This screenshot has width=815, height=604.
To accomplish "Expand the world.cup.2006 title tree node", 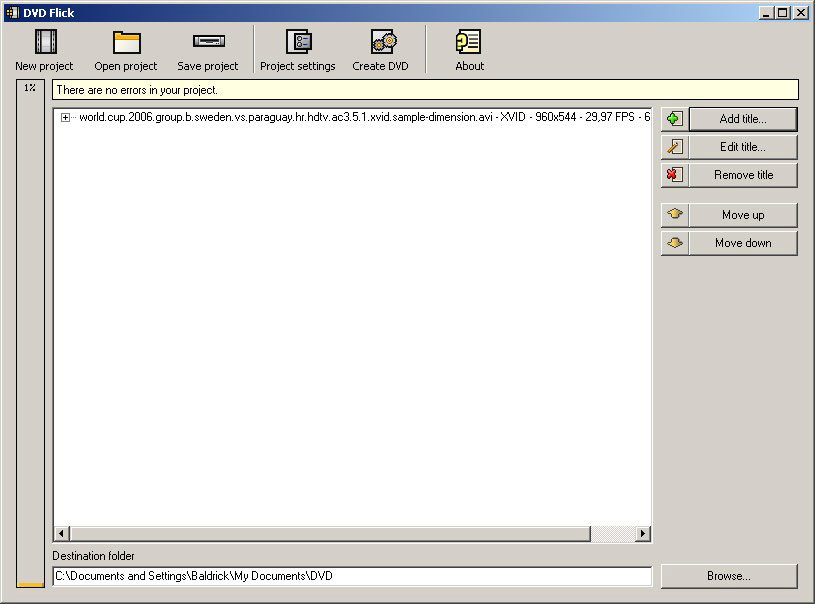I will pos(65,117).
